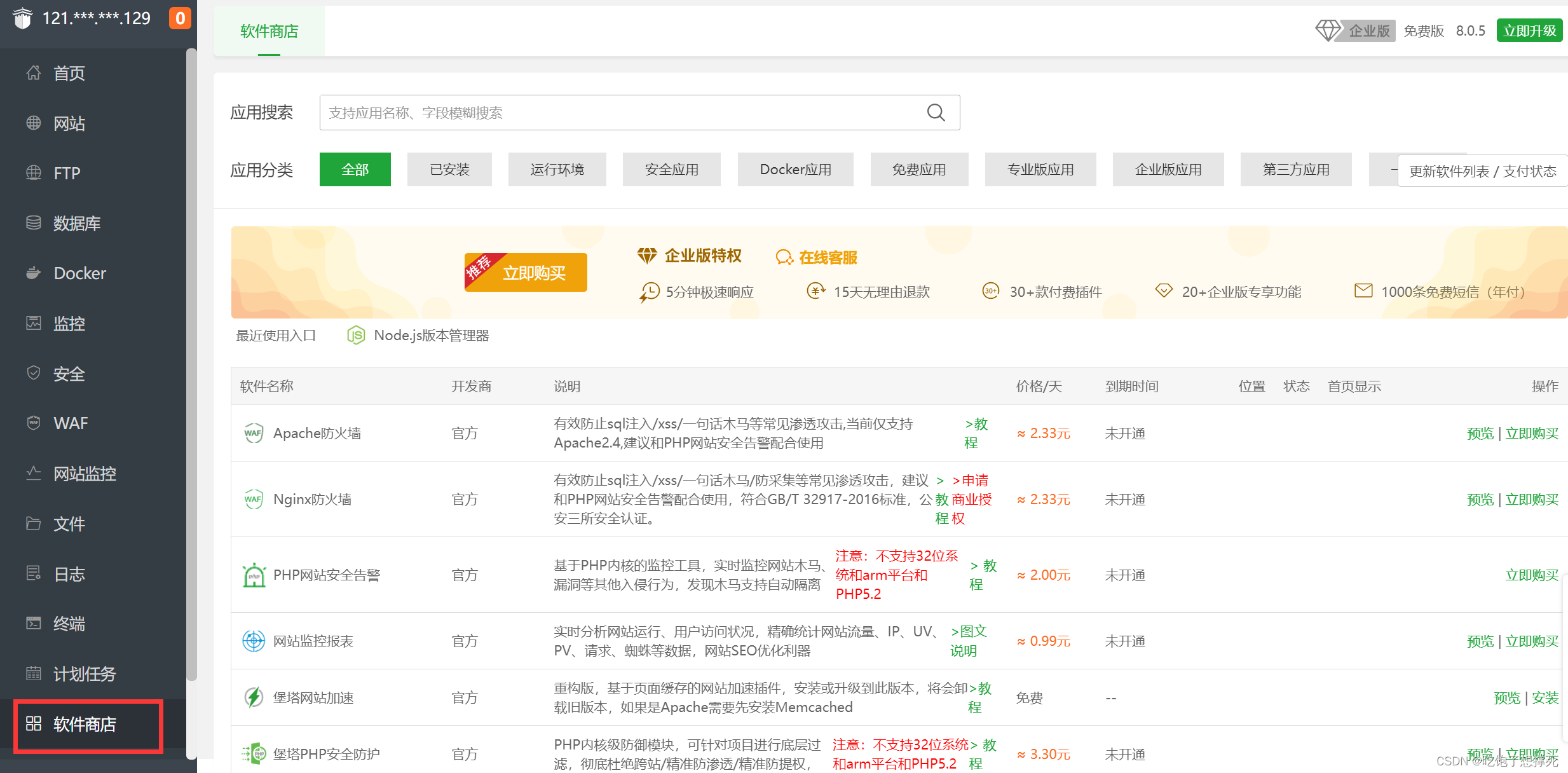Click the 网站监控报表 target icon
Viewport: 1568px width, 773px height.
(x=254, y=641)
